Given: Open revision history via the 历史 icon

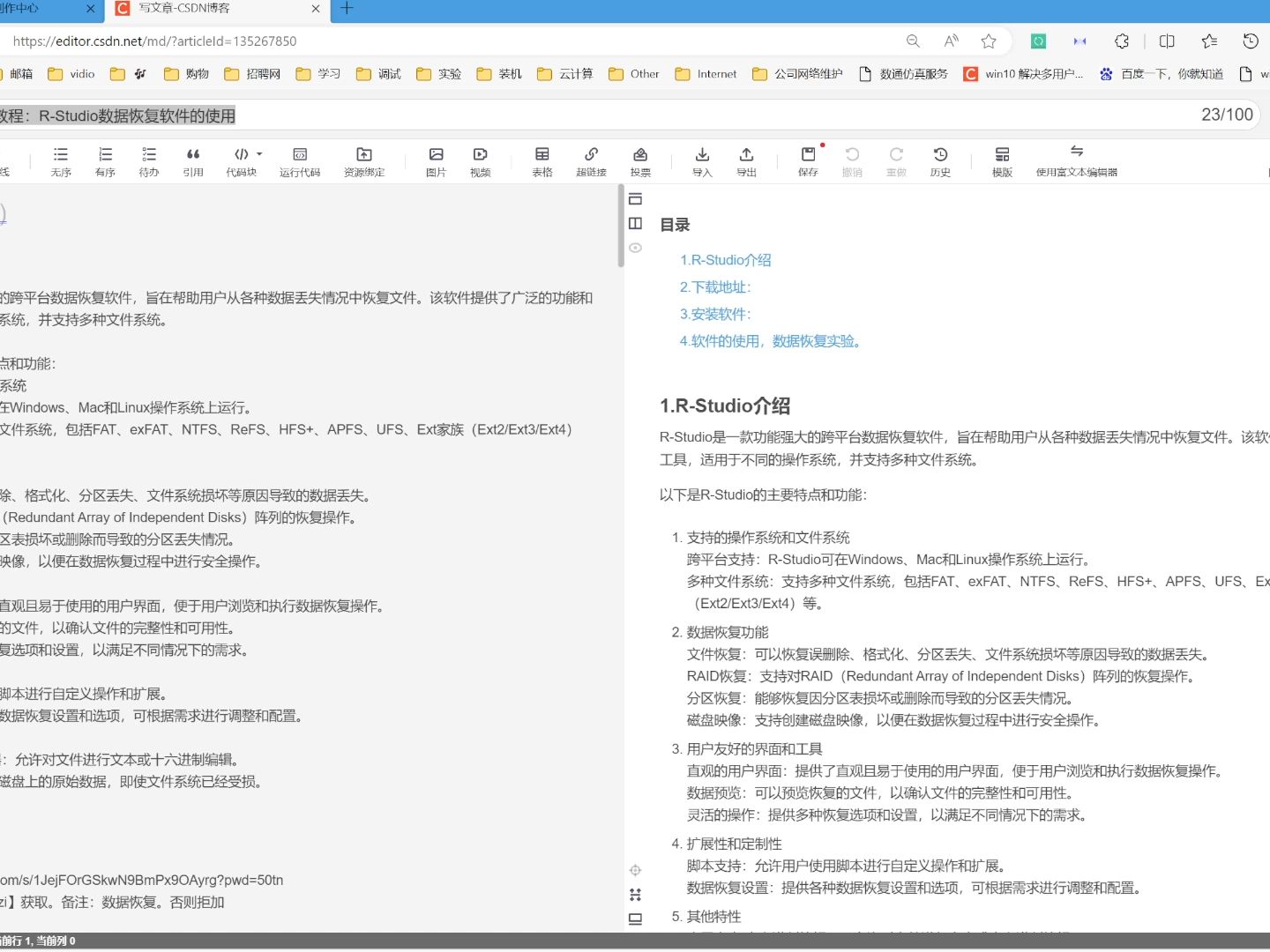Looking at the screenshot, I should click(940, 161).
